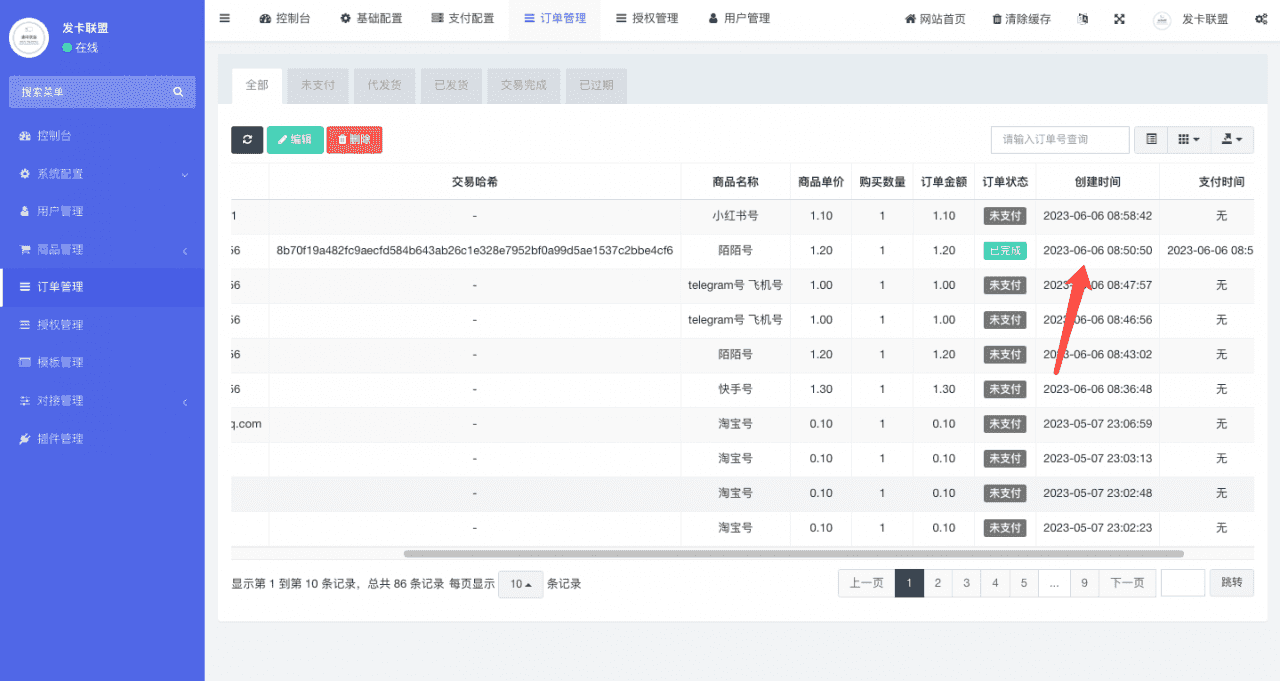
Task: Open the language translation icon
Action: click(x=1083, y=19)
